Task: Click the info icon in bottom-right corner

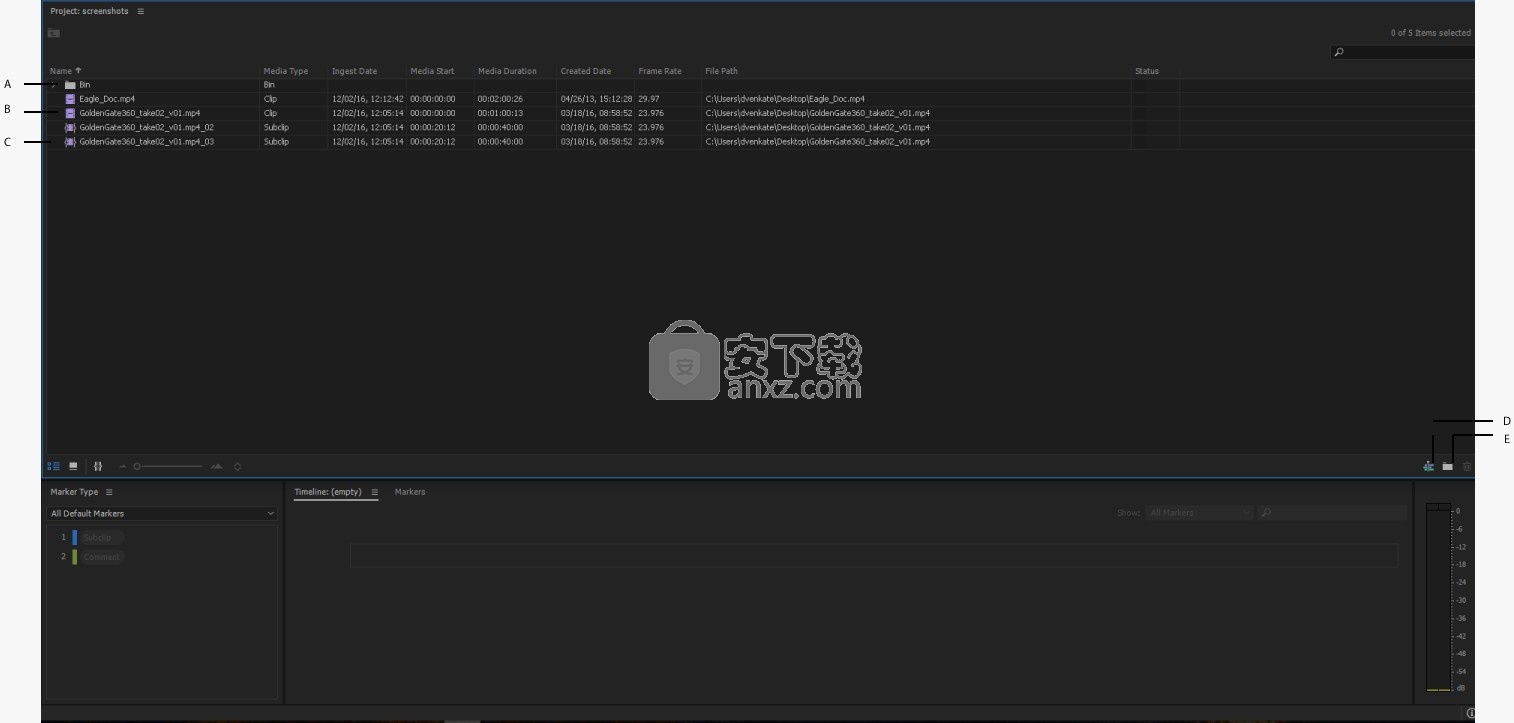Action: (1470, 713)
